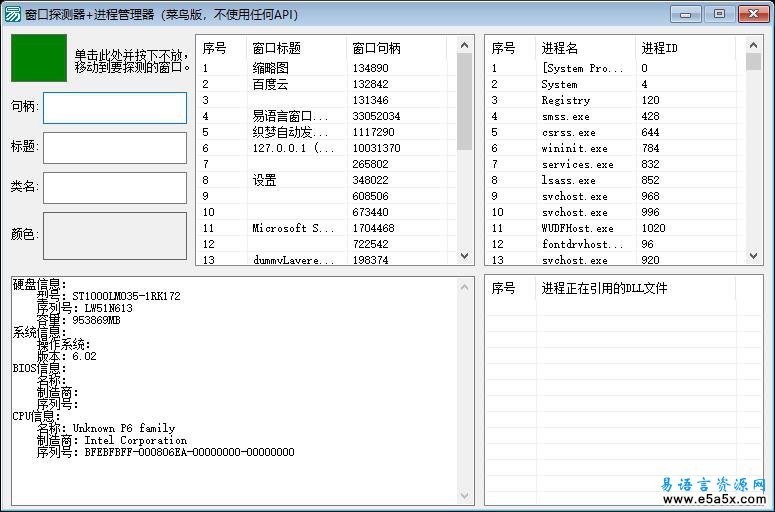Click window list scrollbar thumb
Screen dimensions: 775x512
(464, 101)
